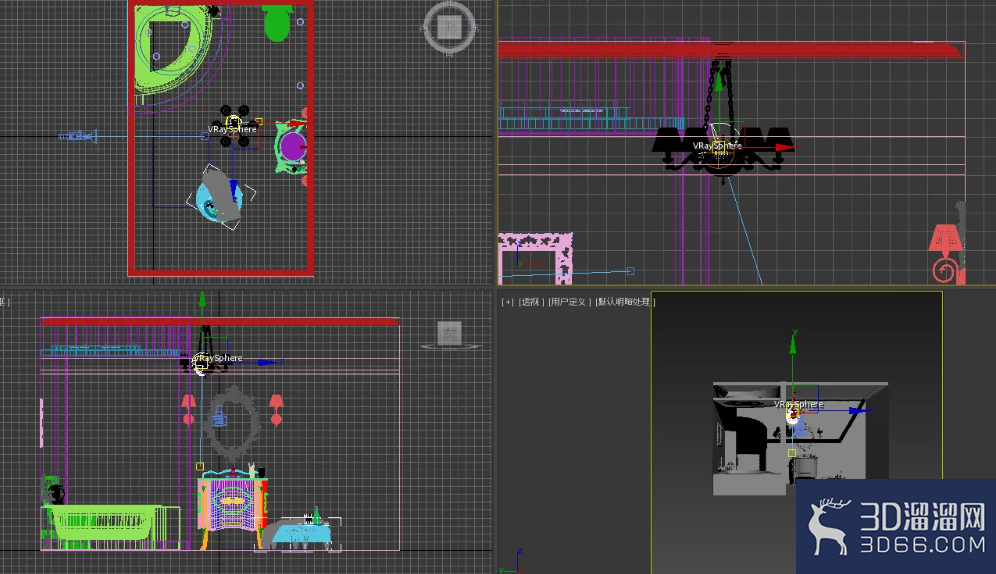Click the ViewCube face in the bottom-left viewport
996x574 pixels.
(450, 332)
